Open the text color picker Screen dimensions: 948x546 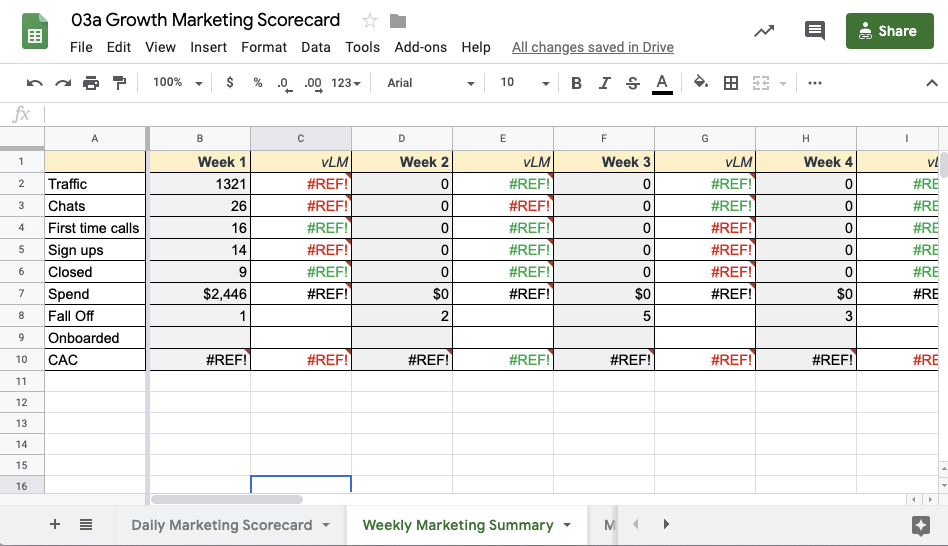click(x=662, y=83)
